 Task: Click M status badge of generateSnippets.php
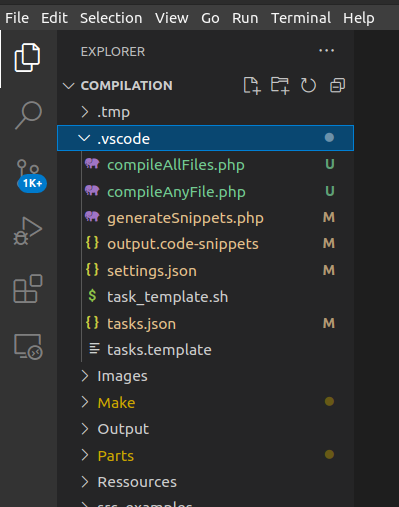pyautogui.click(x=329, y=217)
